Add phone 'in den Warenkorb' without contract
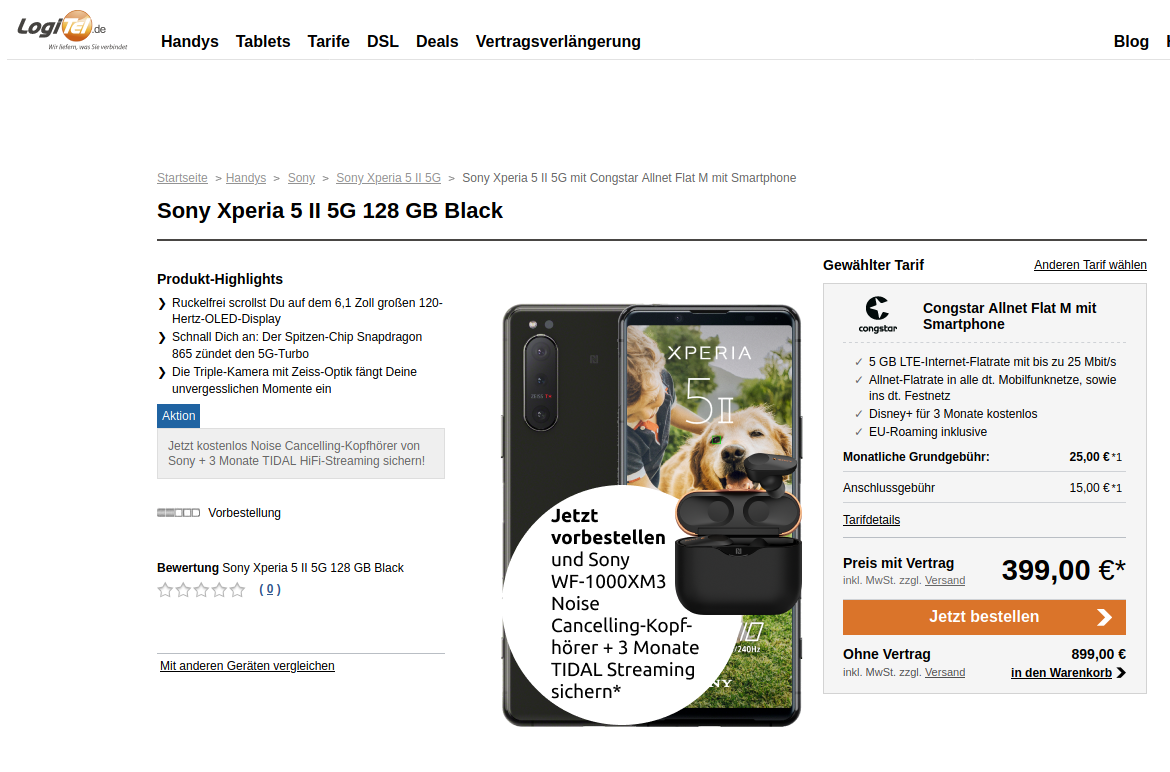Viewport: 1170px width, 772px height. click(1061, 673)
